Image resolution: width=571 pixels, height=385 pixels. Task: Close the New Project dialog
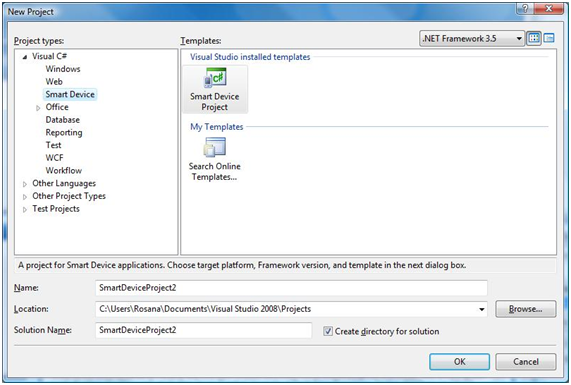click(x=549, y=9)
